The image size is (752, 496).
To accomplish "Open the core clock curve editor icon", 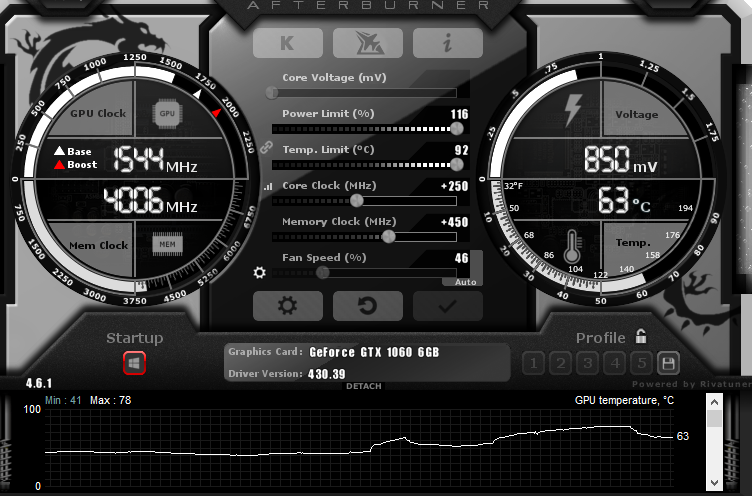I will 268,186.
